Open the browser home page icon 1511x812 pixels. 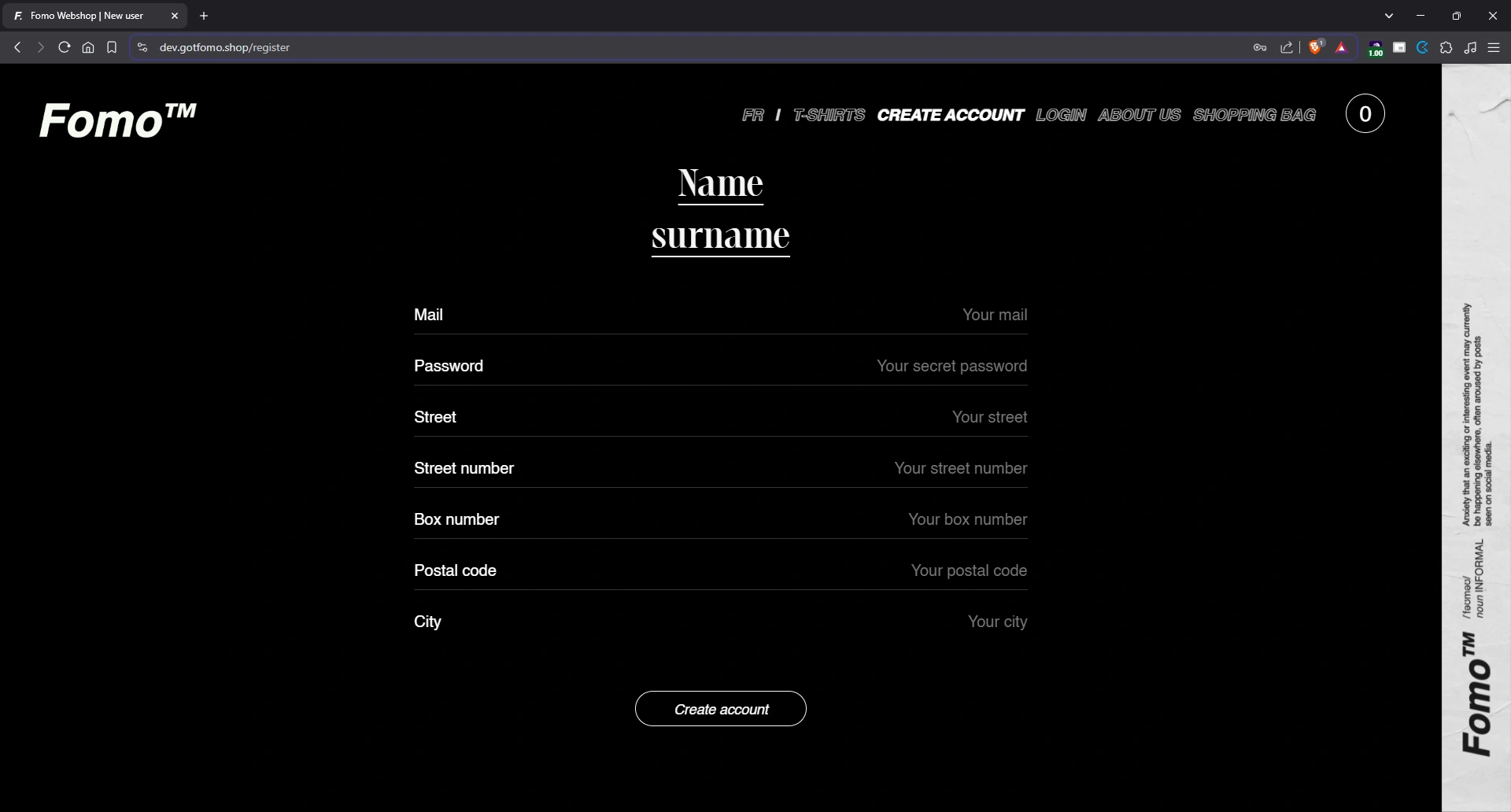click(88, 47)
